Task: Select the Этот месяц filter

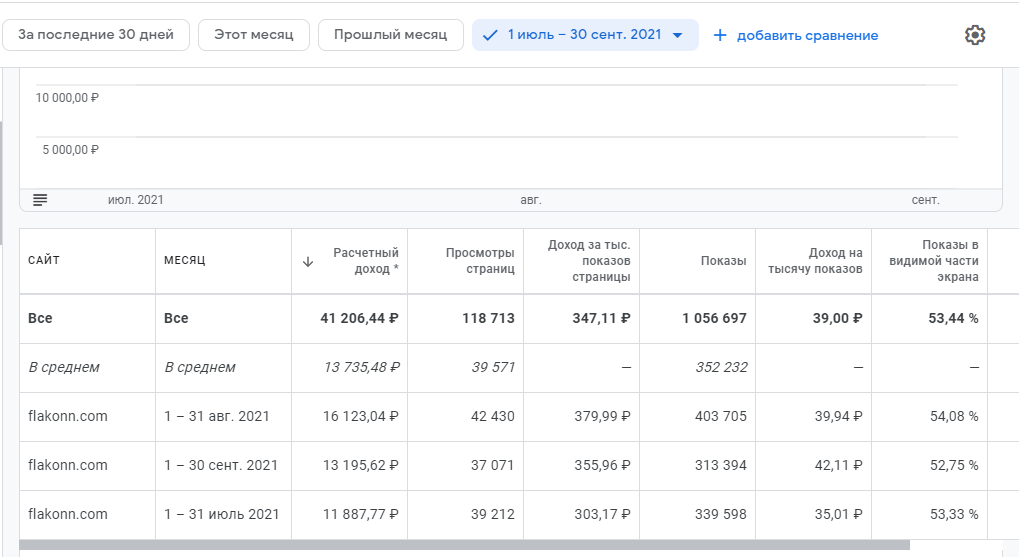Action: pyautogui.click(x=253, y=35)
